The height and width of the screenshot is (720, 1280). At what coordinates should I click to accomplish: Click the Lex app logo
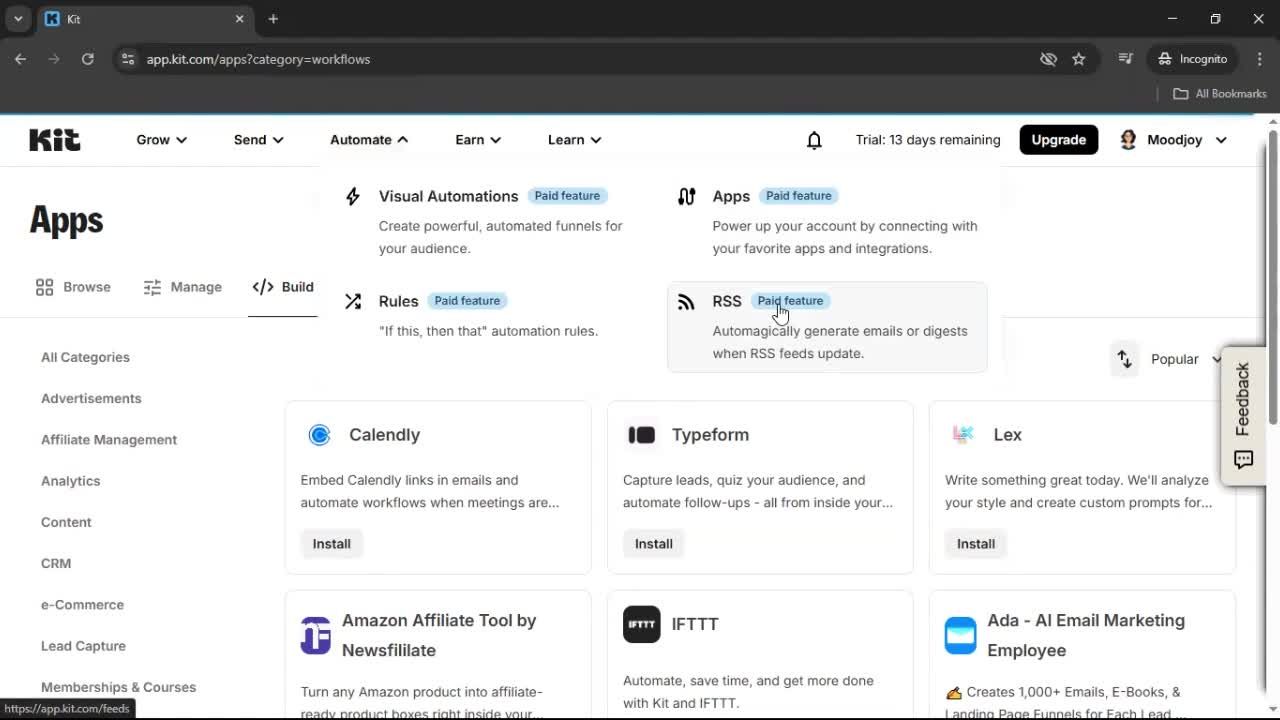tap(963, 434)
